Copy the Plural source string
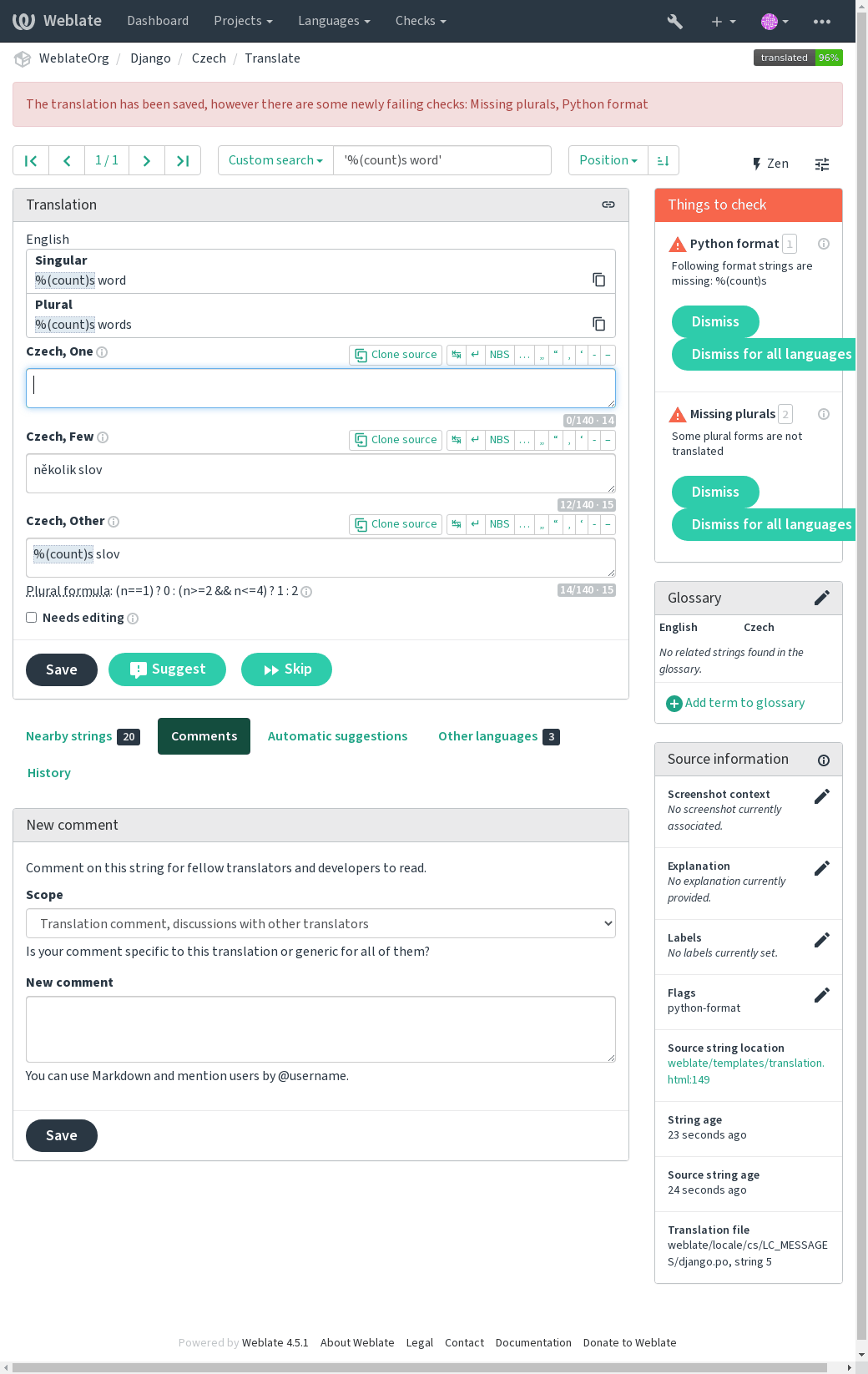Screen dimensions: 868x1374 pos(598,324)
